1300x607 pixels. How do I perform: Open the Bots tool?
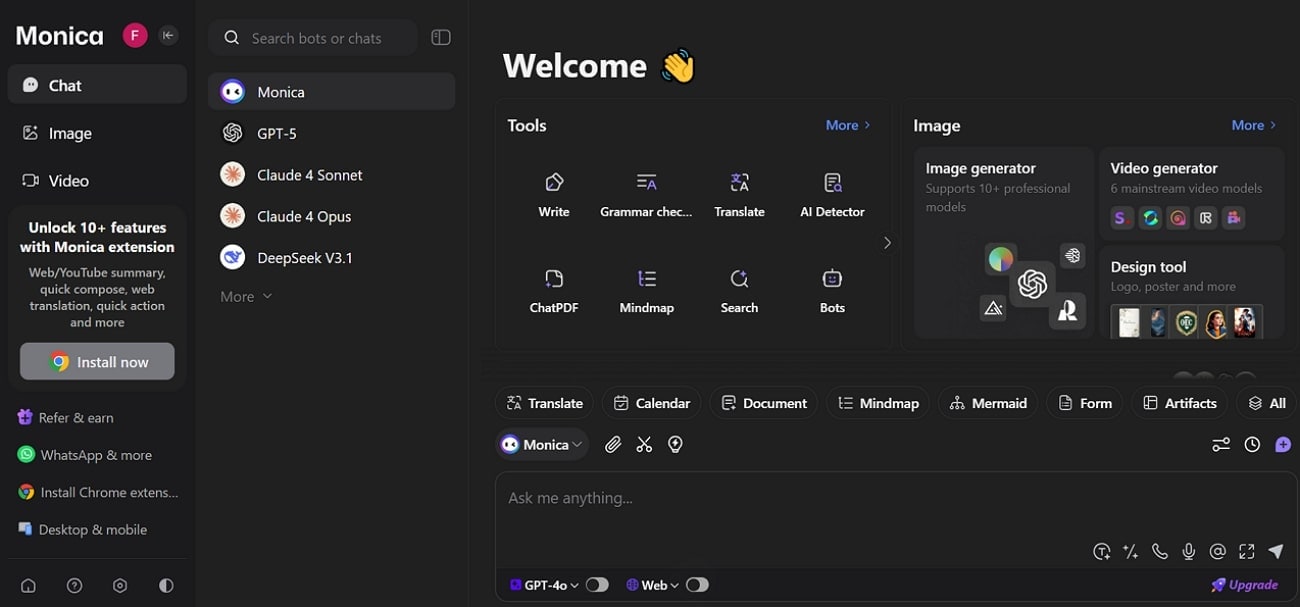click(x=832, y=291)
